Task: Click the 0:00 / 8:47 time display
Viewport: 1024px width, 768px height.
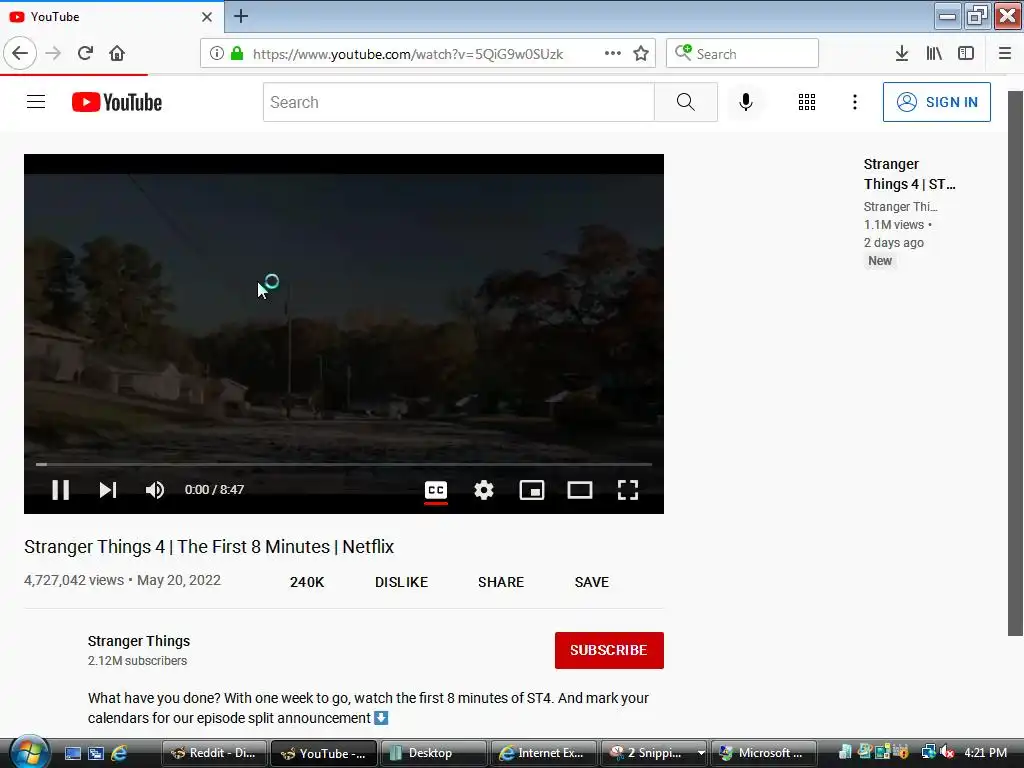Action: (214, 490)
